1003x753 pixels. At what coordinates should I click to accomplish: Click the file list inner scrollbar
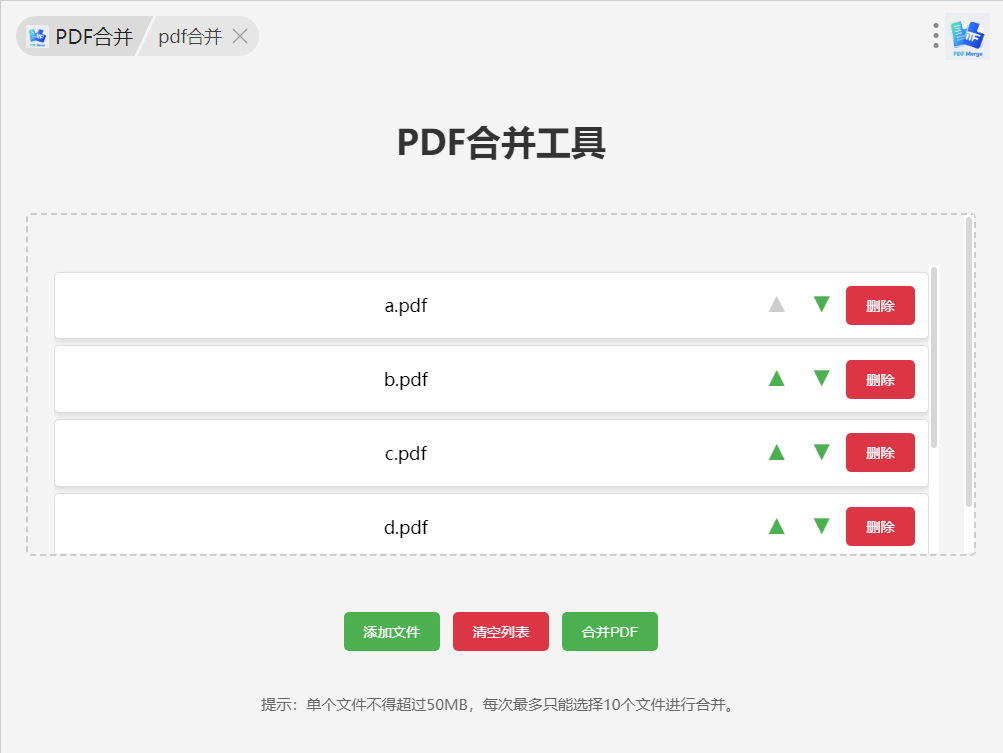934,358
